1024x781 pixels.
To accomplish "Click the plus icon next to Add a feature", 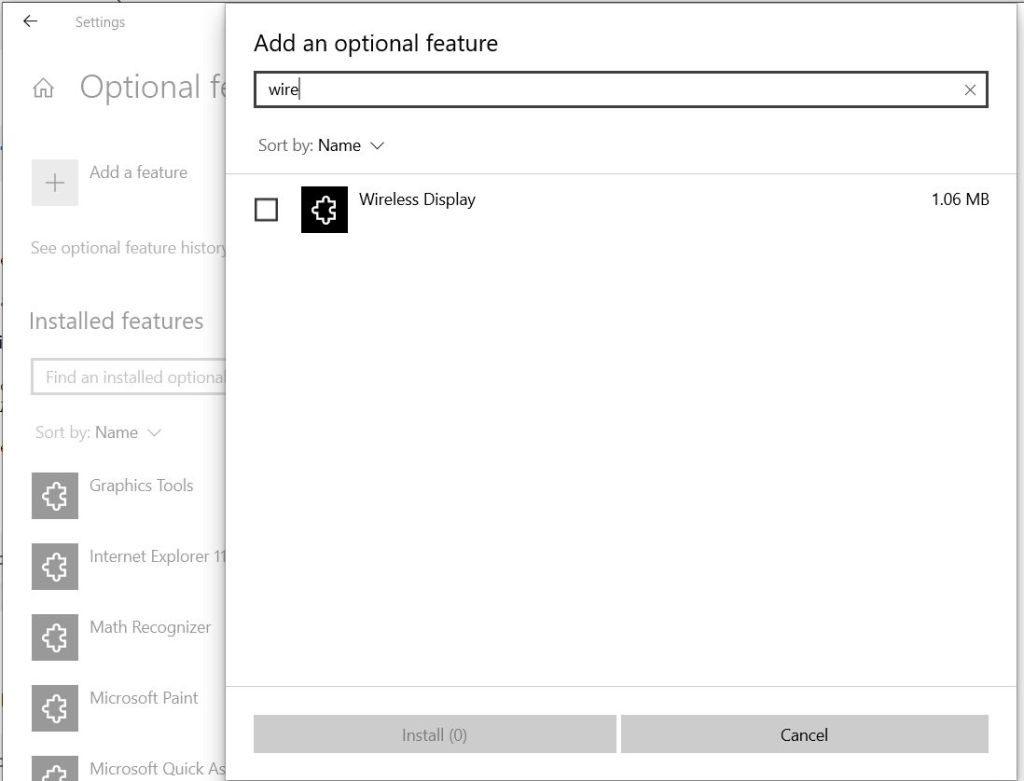I will pos(54,182).
